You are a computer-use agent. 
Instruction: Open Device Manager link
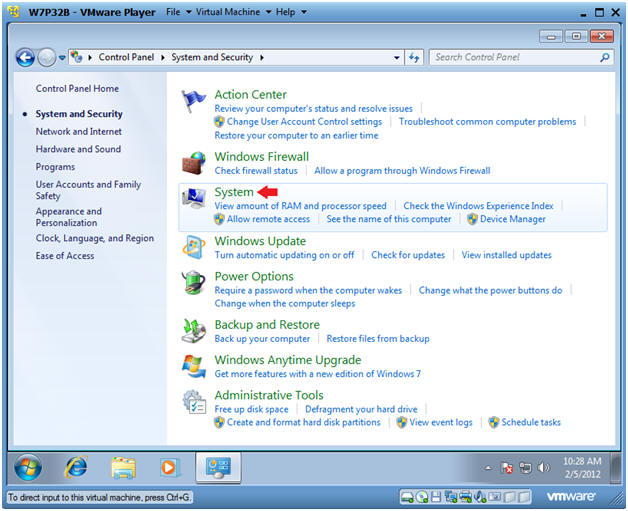pos(513,219)
